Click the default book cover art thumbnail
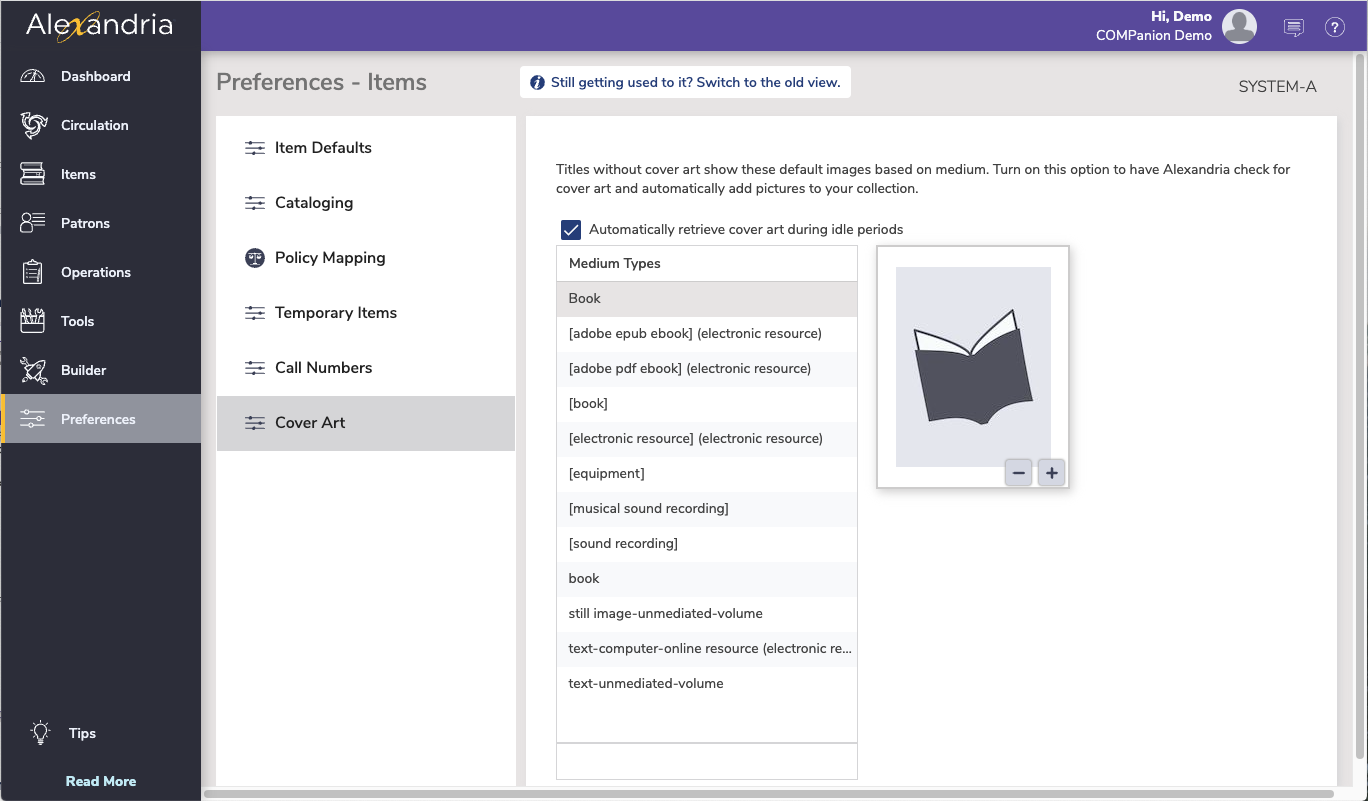The width and height of the screenshot is (1368, 801). (x=973, y=367)
